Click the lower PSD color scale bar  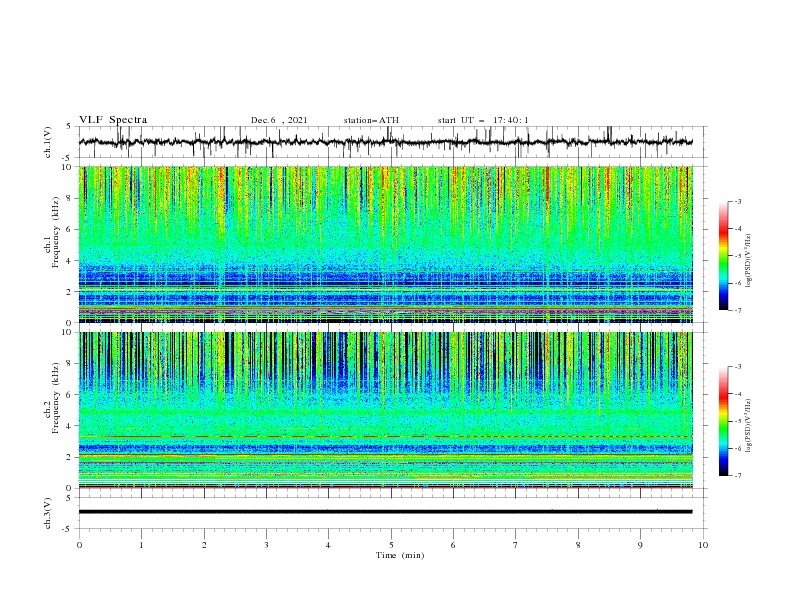point(723,421)
